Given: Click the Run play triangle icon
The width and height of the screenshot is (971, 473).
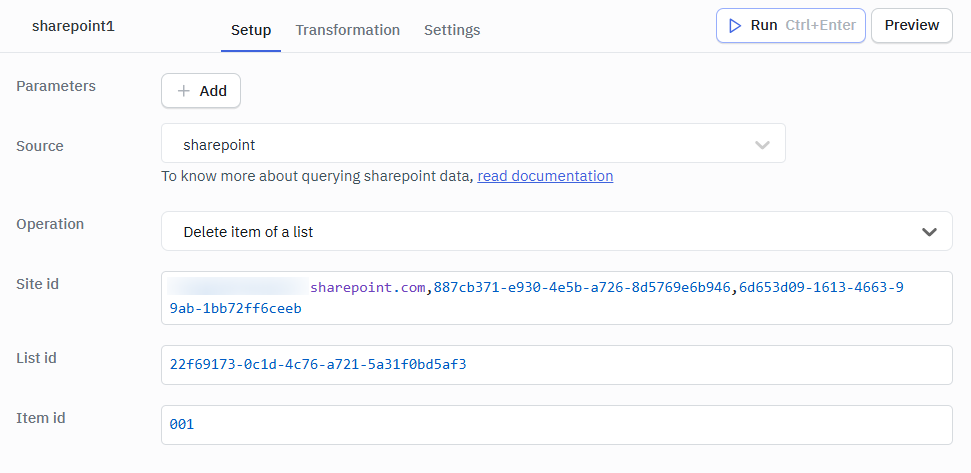Looking at the screenshot, I should (x=735, y=25).
